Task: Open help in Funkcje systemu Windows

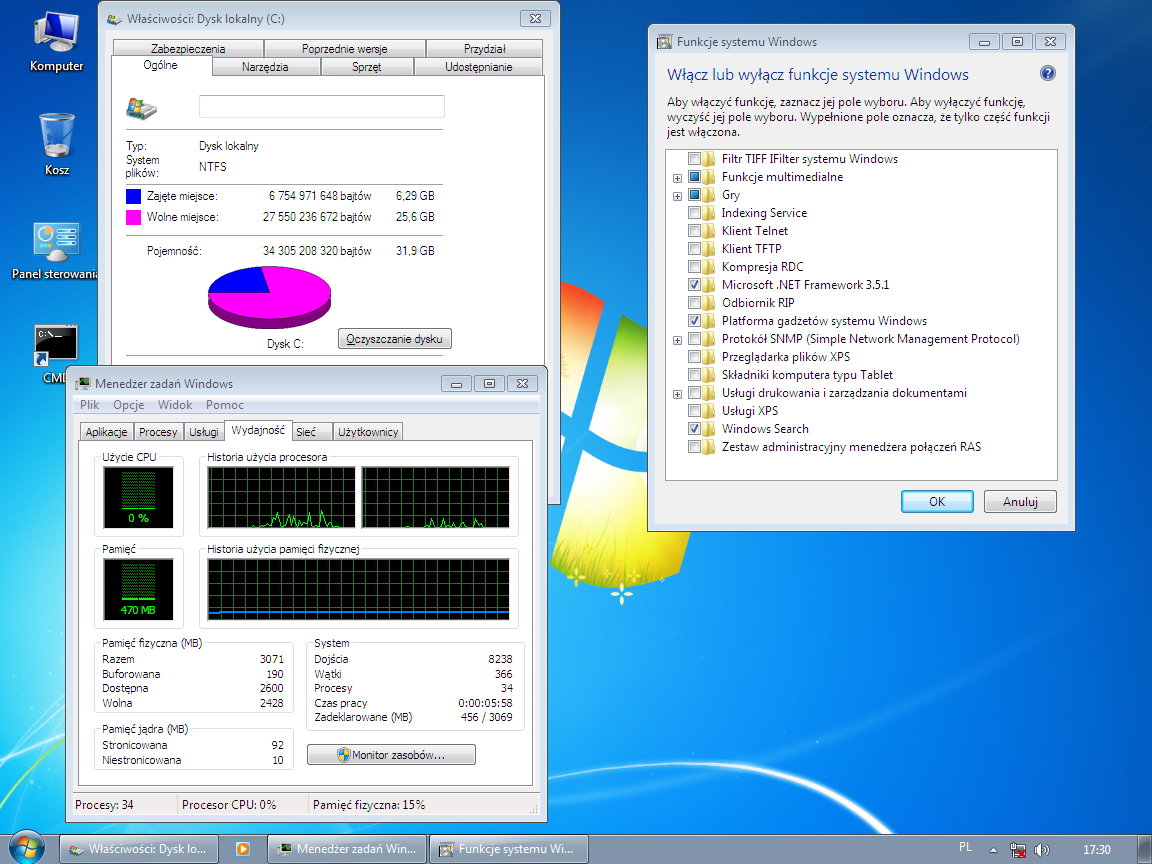Action: pos(1048,74)
